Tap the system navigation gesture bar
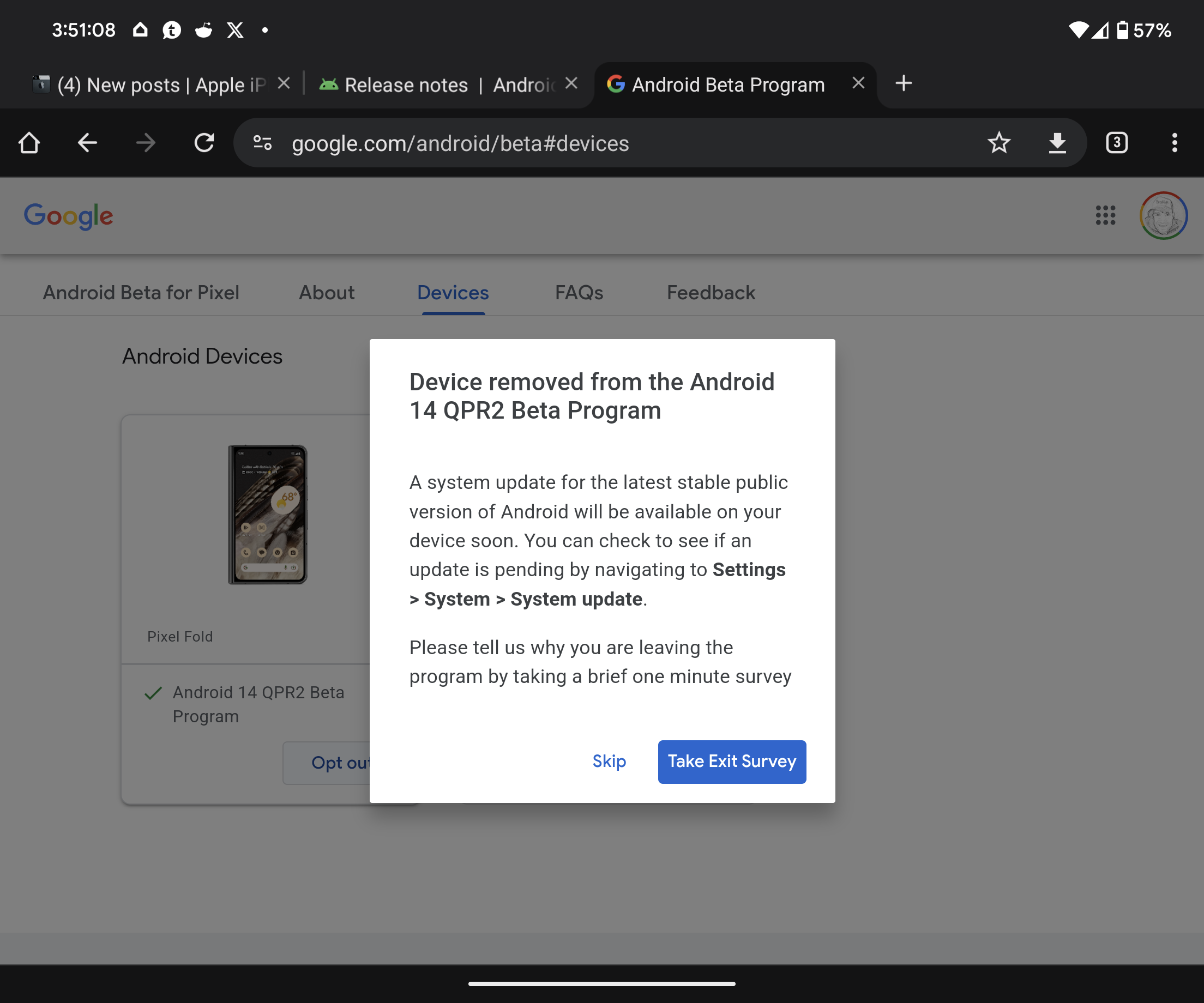 click(x=602, y=983)
